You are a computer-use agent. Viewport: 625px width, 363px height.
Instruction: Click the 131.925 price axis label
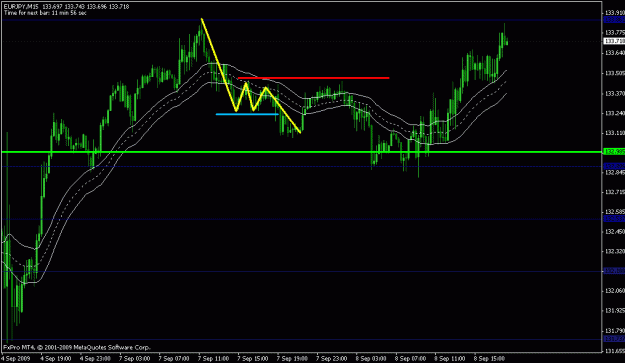[x=614, y=310]
